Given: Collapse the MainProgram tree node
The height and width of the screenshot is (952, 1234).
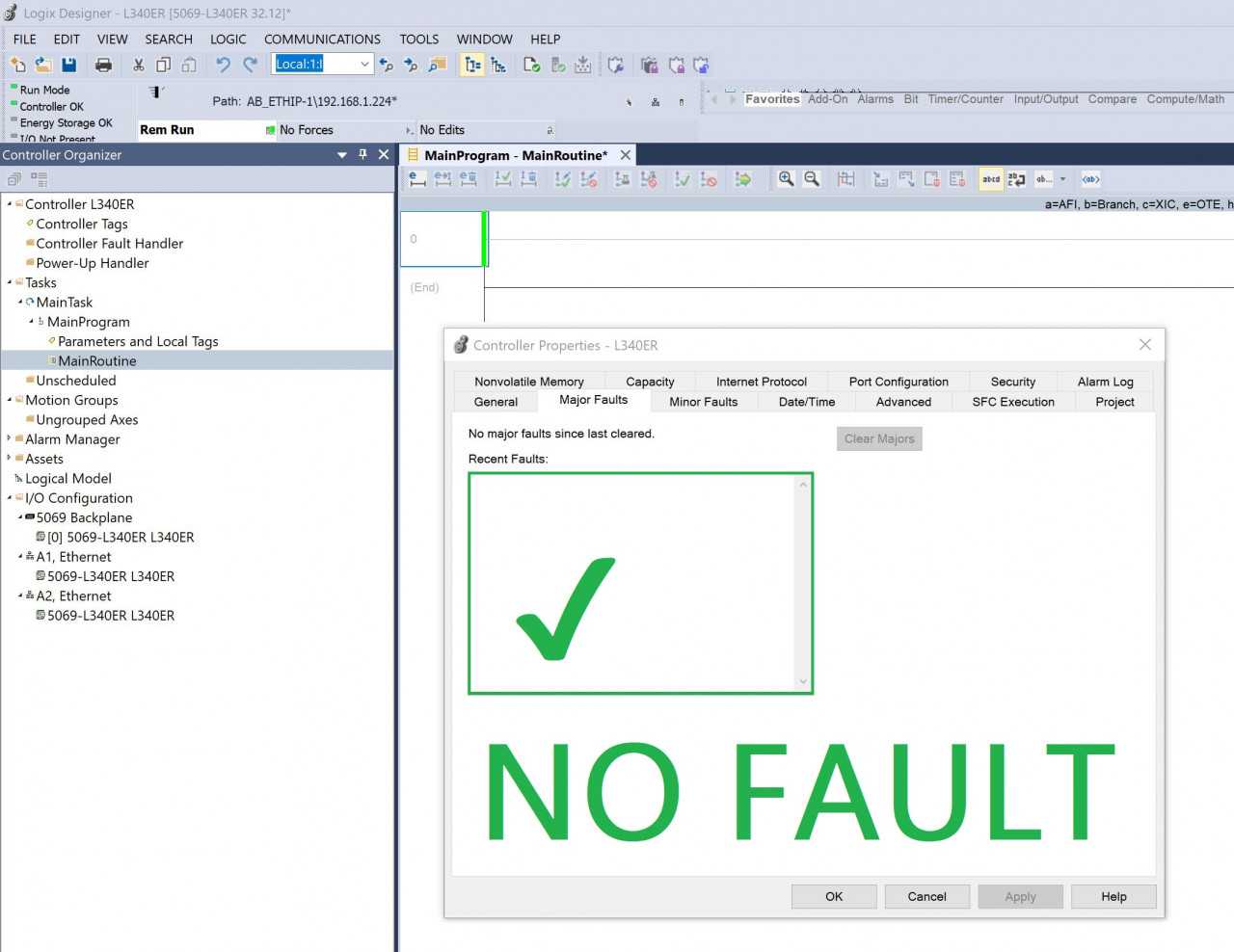Looking at the screenshot, I should [x=31, y=322].
